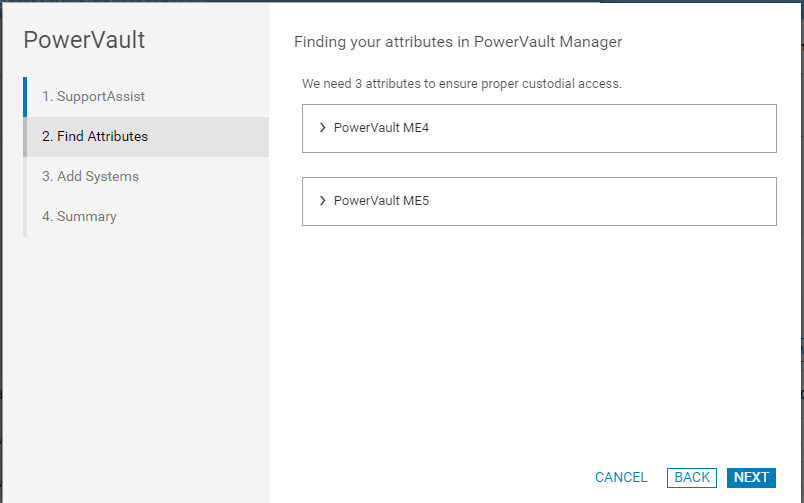Expand the PowerVault ME5 chevron arrow
Screen dimensions: 804x503
click(322, 201)
